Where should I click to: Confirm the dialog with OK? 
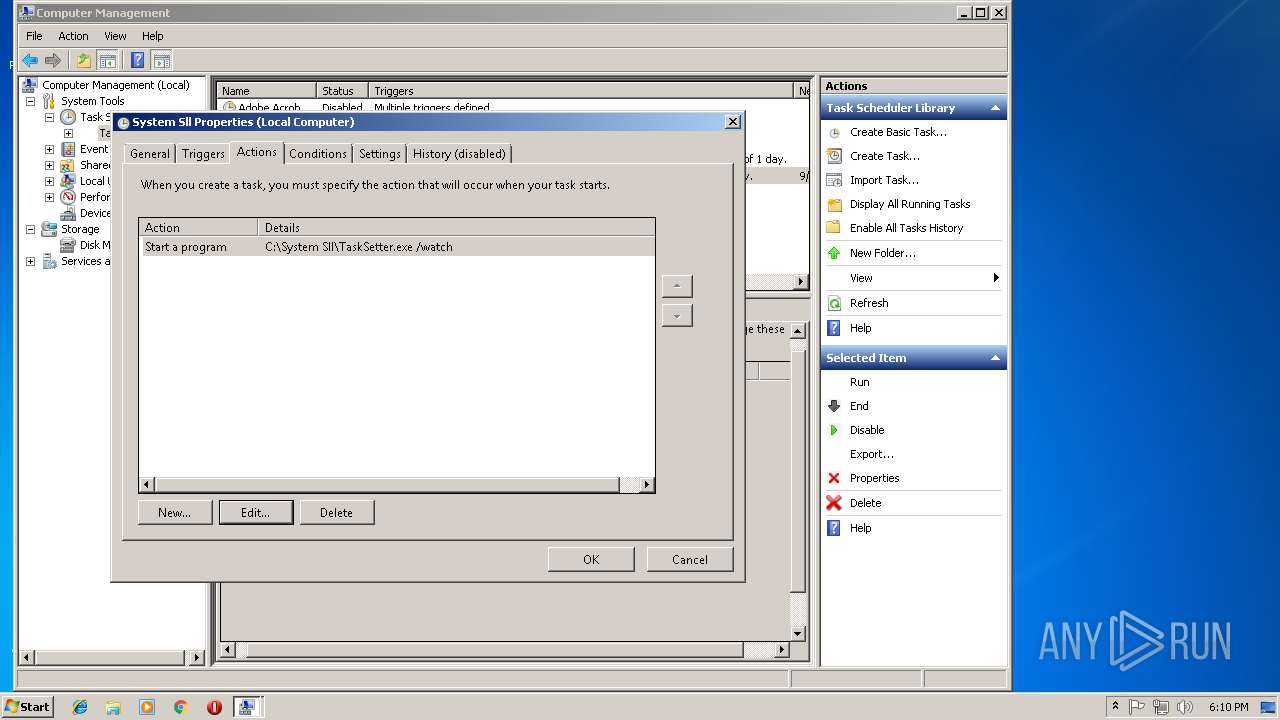click(591, 559)
